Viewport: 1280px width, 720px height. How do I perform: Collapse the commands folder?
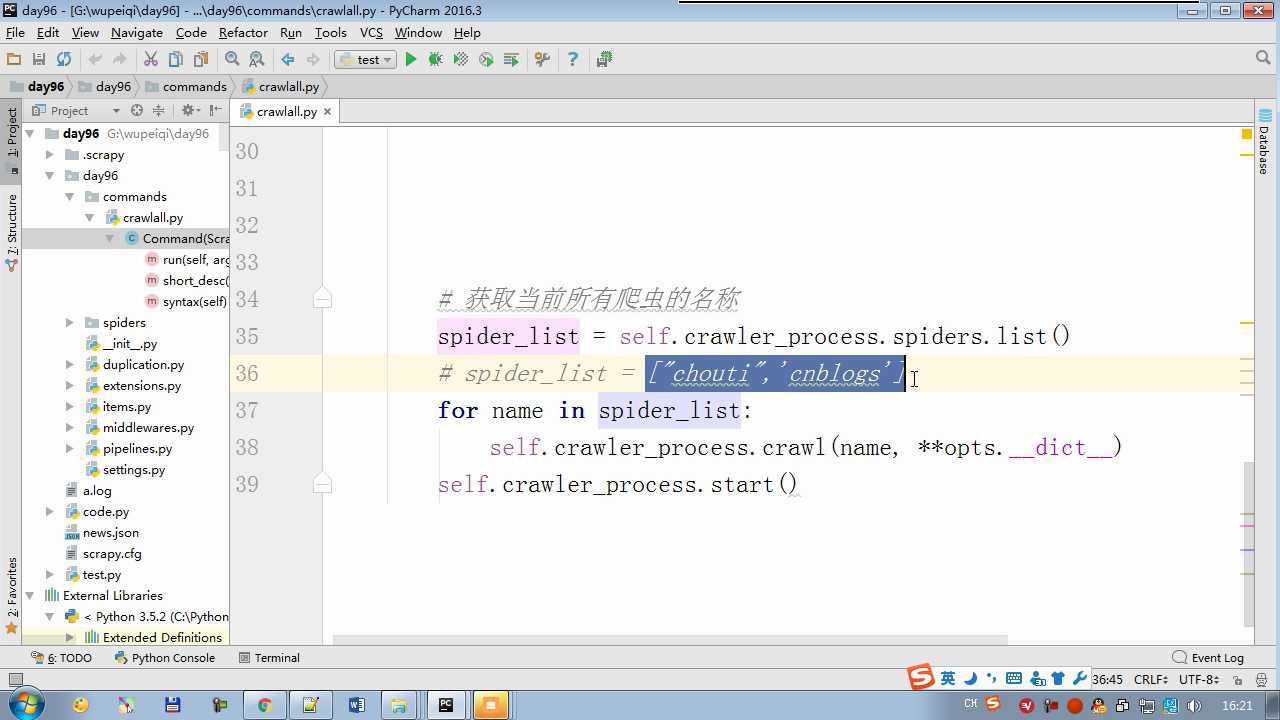[70, 197]
